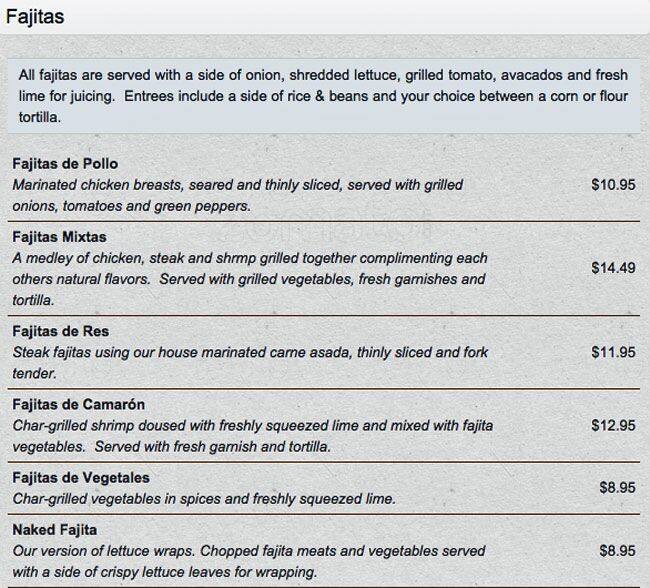Click the Naked Fajita $8.95 price
The height and width of the screenshot is (588, 650).
[617, 550]
